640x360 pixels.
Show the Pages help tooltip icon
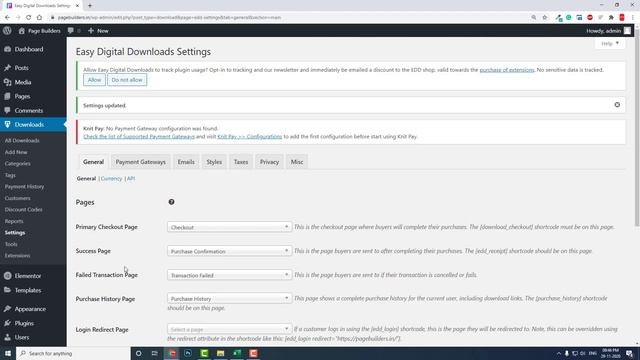tap(171, 202)
